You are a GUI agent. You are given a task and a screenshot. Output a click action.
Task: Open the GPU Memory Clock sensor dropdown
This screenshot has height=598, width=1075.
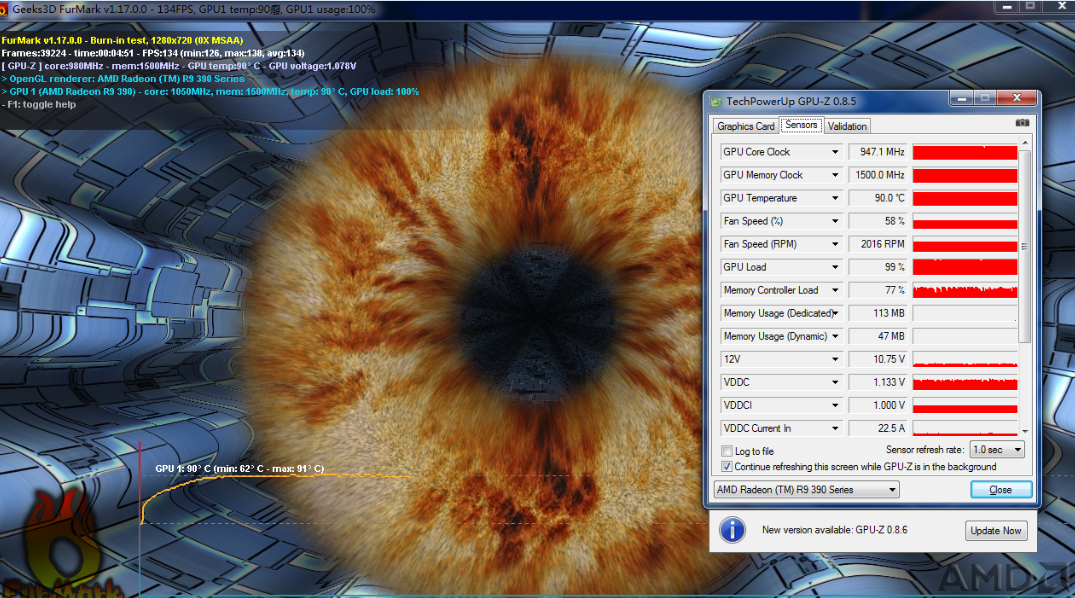point(835,176)
